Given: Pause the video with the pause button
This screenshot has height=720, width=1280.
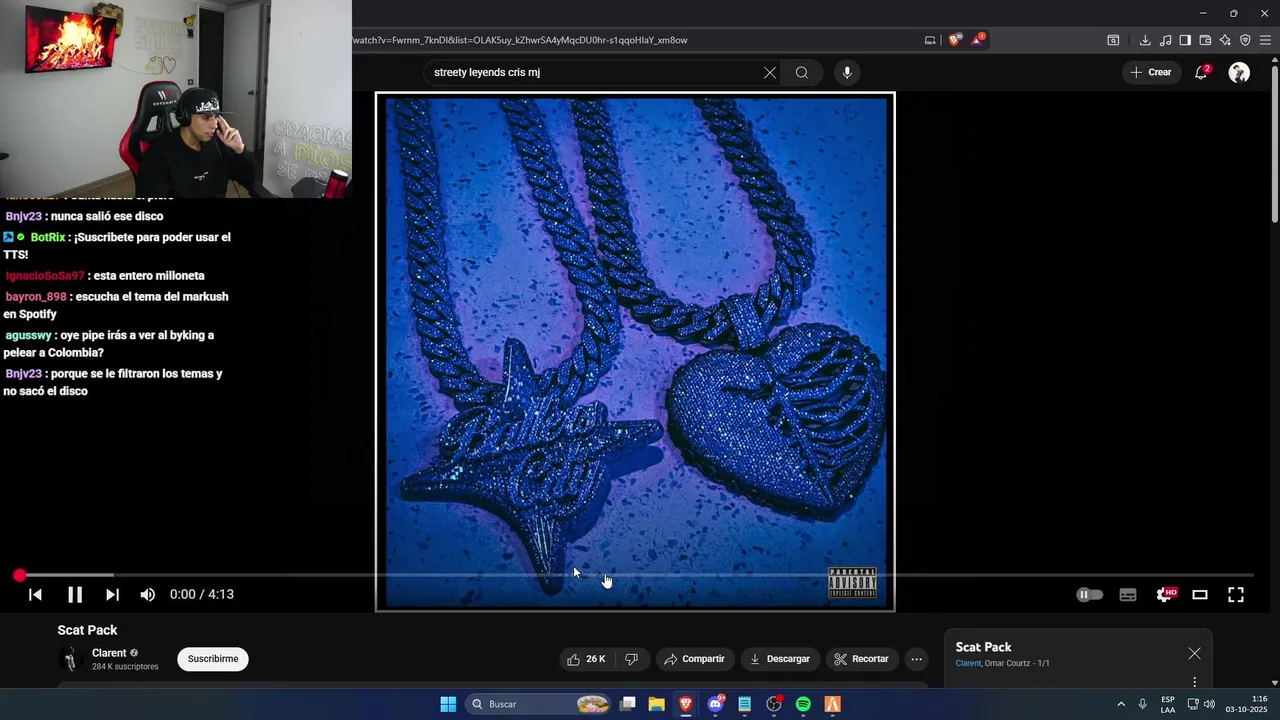Looking at the screenshot, I should point(75,594).
